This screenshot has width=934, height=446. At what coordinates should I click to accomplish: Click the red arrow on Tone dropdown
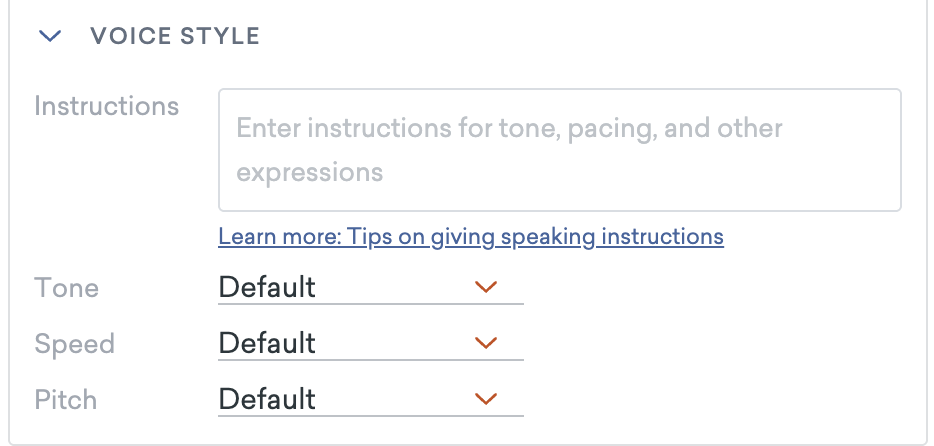coord(486,288)
